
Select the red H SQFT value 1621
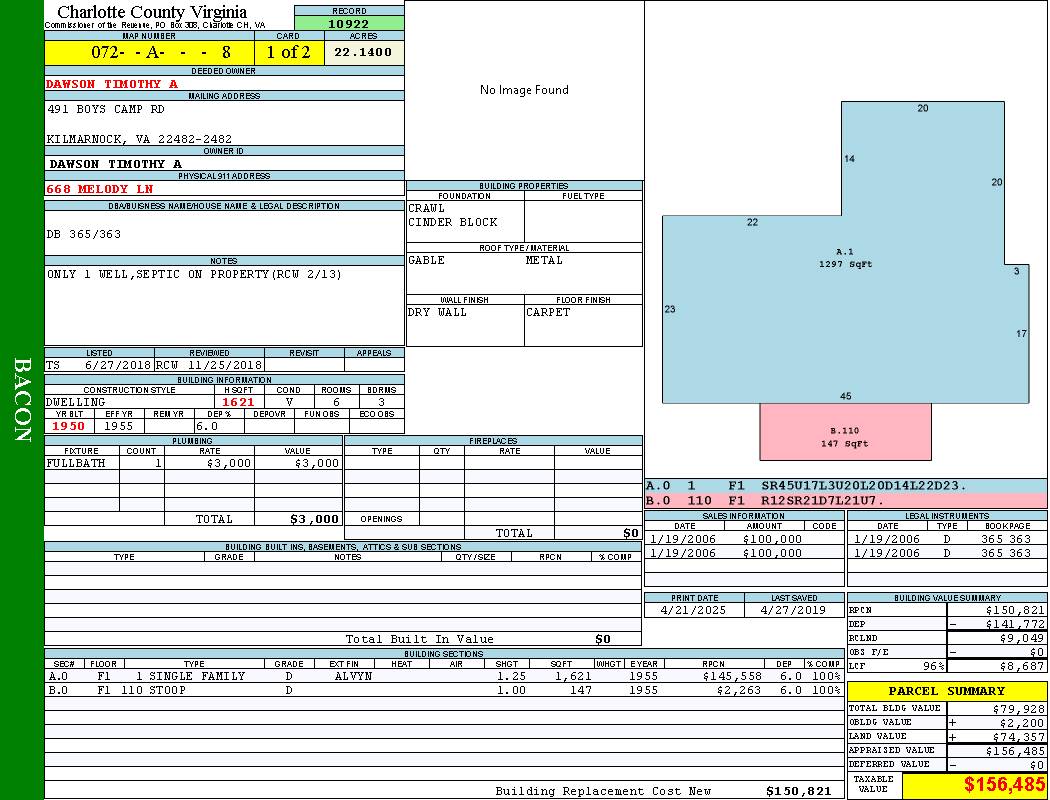238,402
